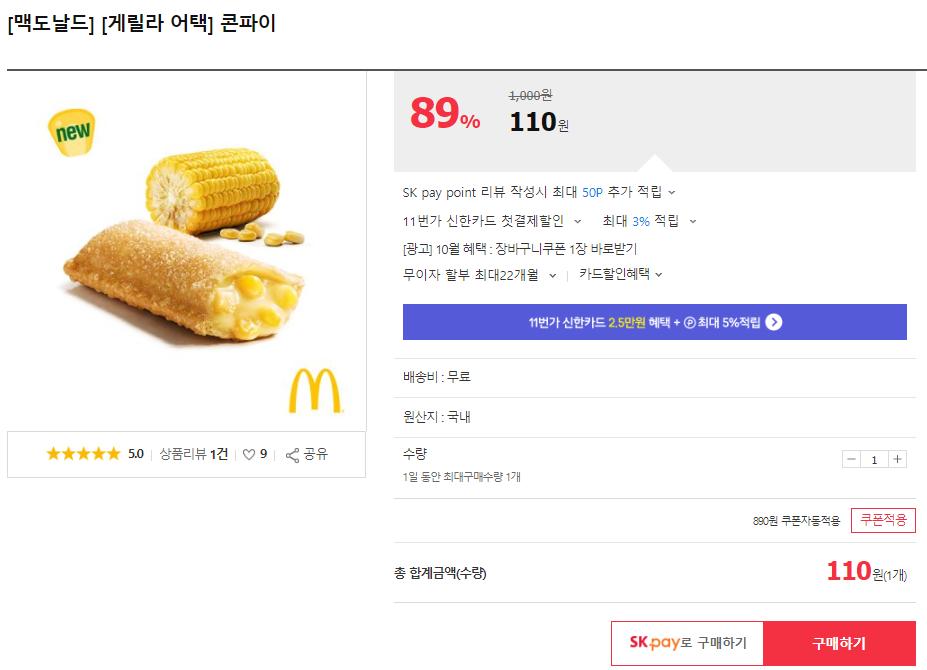Buy with SK pay button
The width and height of the screenshot is (927, 670).
687,643
